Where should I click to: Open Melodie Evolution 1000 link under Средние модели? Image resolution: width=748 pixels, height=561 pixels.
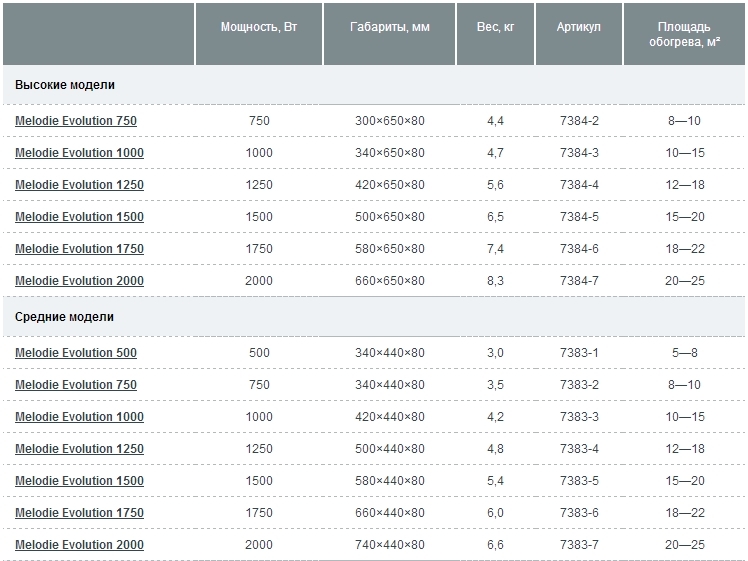[79, 416]
